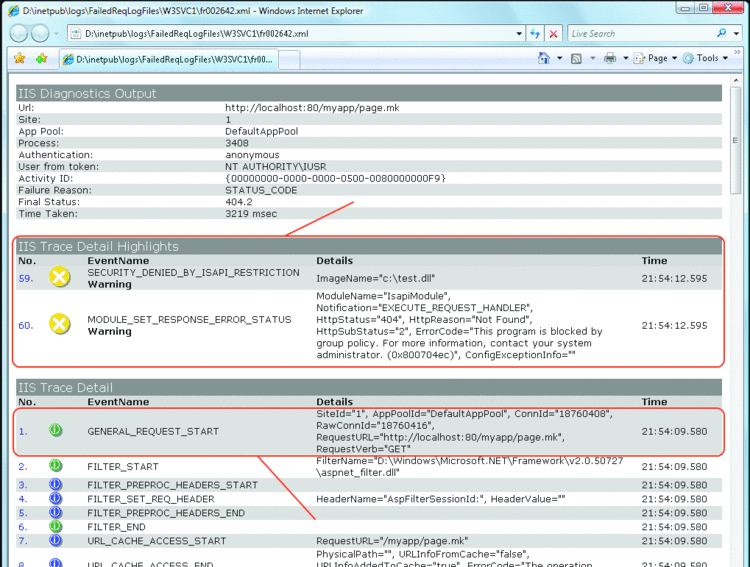The width and height of the screenshot is (750, 567).
Task: Click the User from token value NT AUTHORITY\IUSR
Action: 276,167
